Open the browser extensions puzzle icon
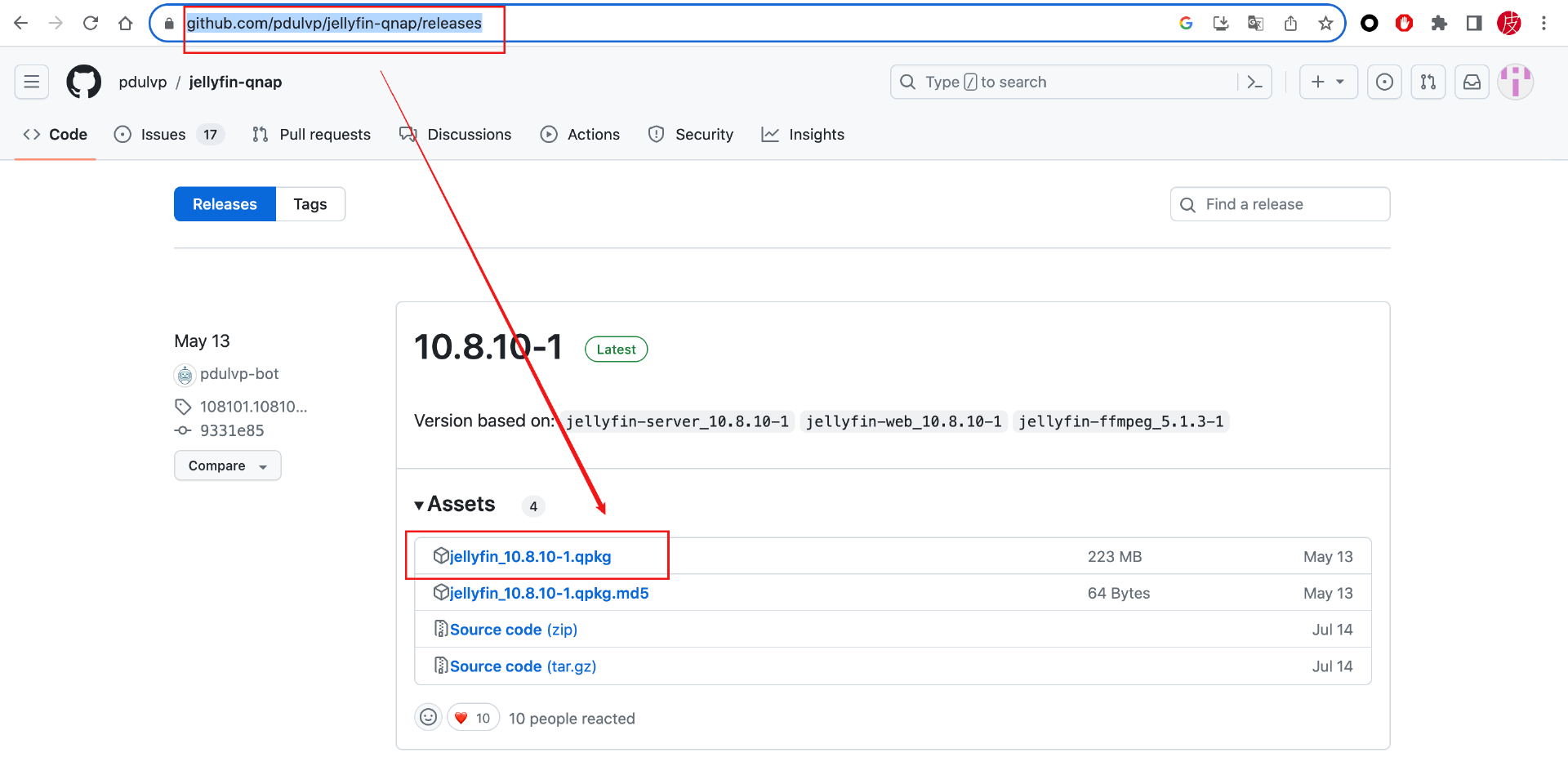Image resolution: width=1568 pixels, height=766 pixels. click(1439, 23)
